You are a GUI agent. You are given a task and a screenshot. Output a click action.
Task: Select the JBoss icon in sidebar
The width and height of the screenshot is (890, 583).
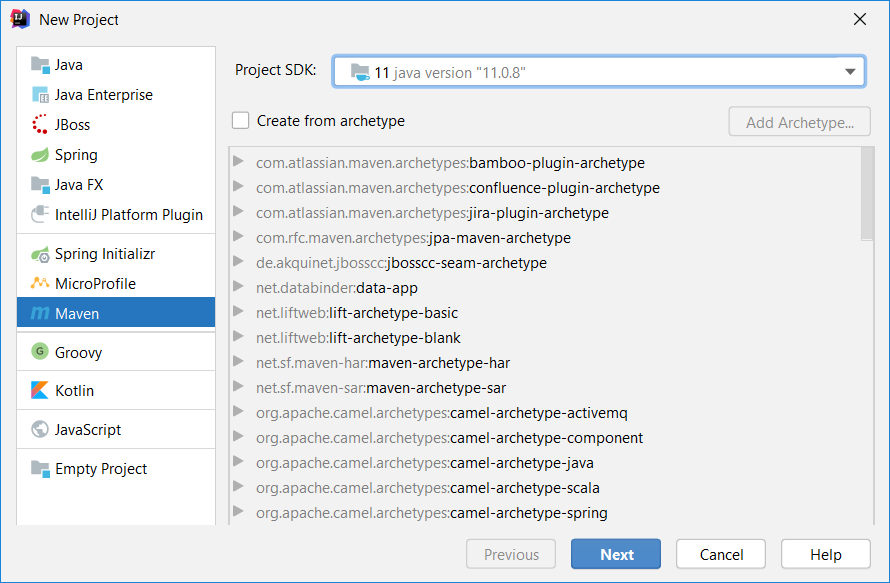[40, 125]
